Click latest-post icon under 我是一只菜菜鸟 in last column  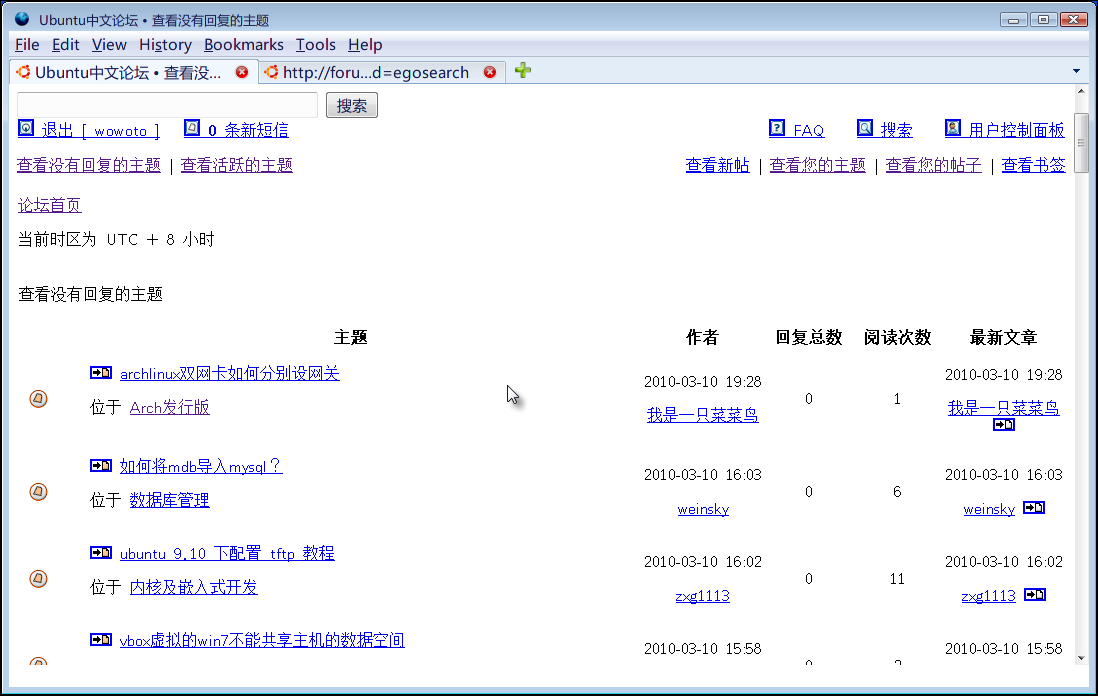[x=1003, y=425]
